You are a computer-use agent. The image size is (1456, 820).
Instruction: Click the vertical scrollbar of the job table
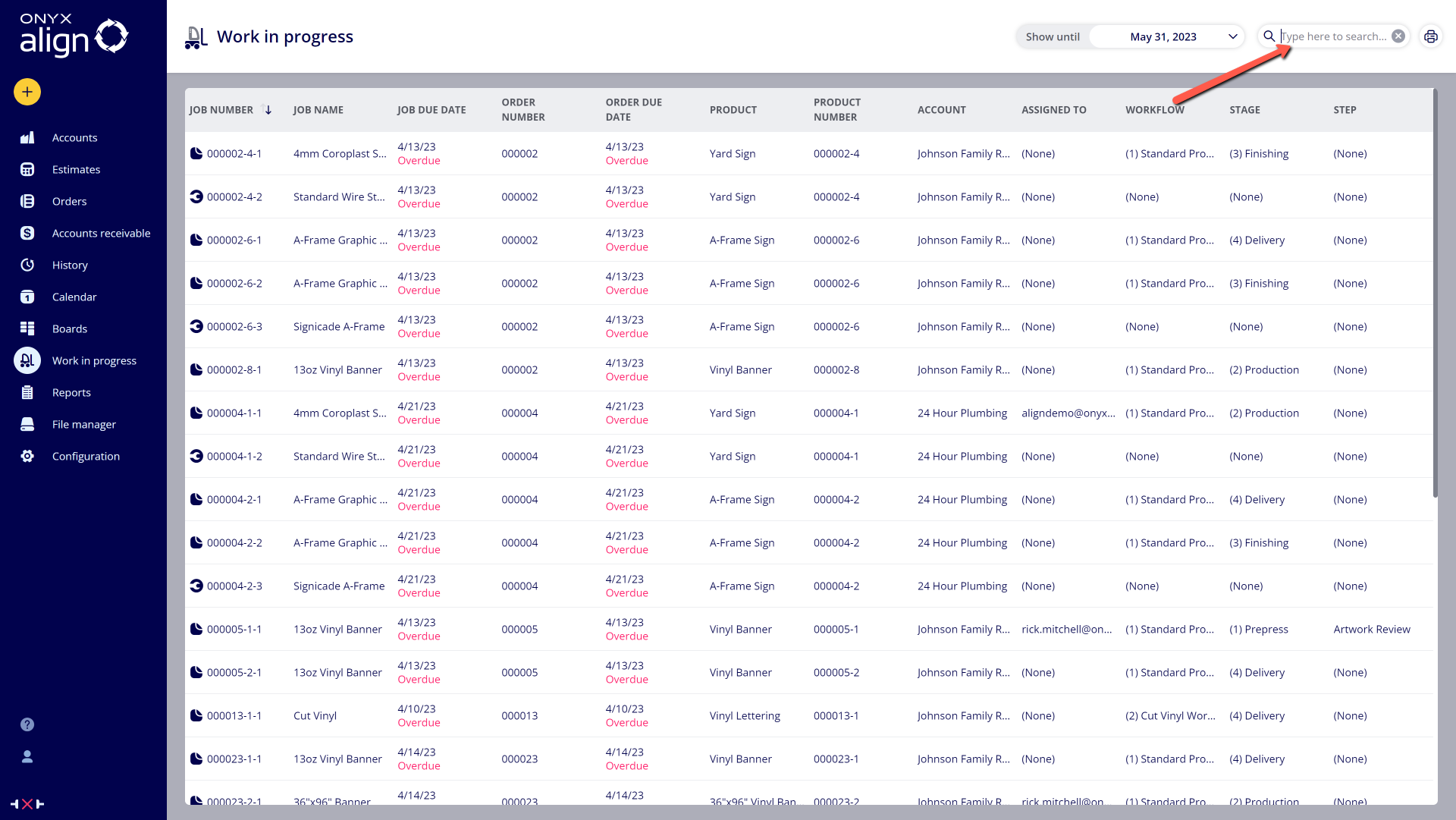(x=1435, y=294)
